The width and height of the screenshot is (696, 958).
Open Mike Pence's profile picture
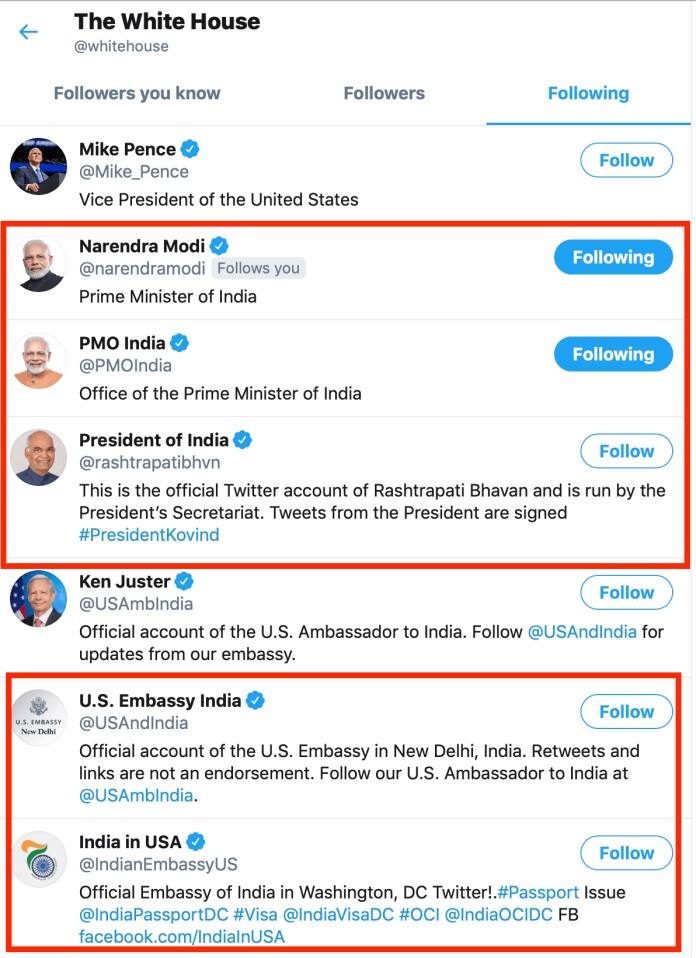click(x=38, y=166)
